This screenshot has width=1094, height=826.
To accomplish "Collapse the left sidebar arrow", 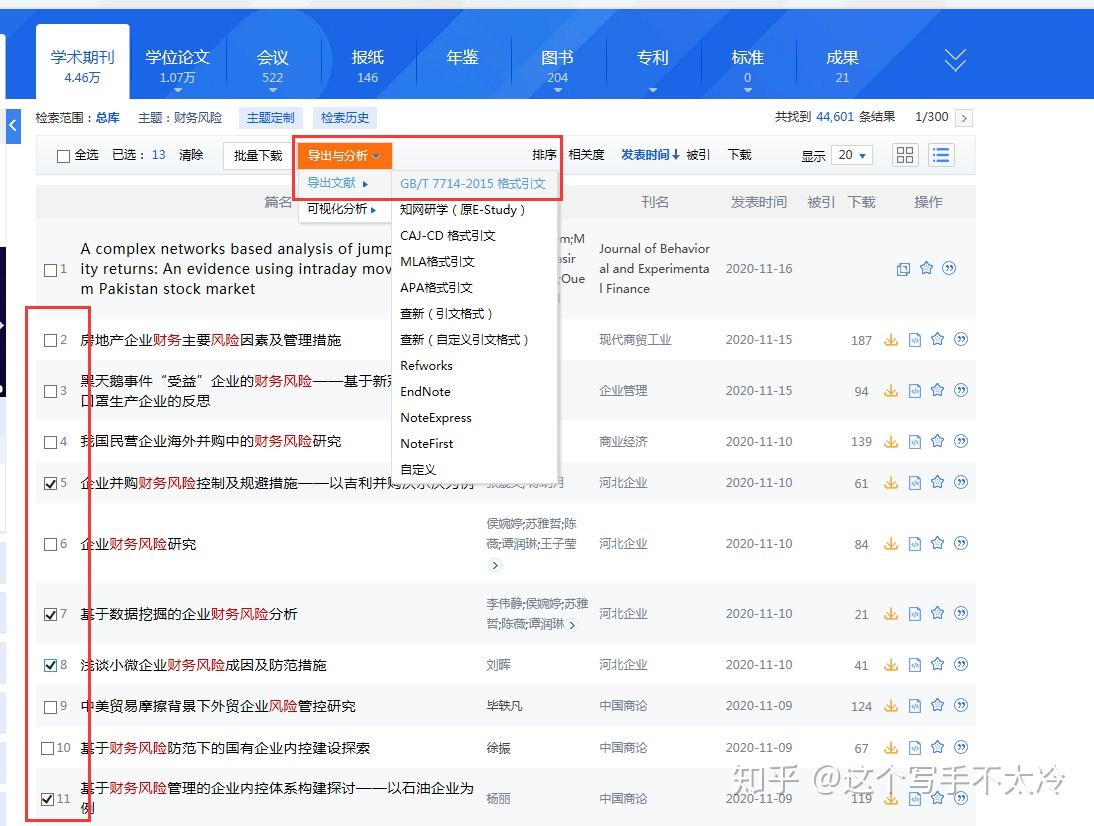I will pos(13,126).
